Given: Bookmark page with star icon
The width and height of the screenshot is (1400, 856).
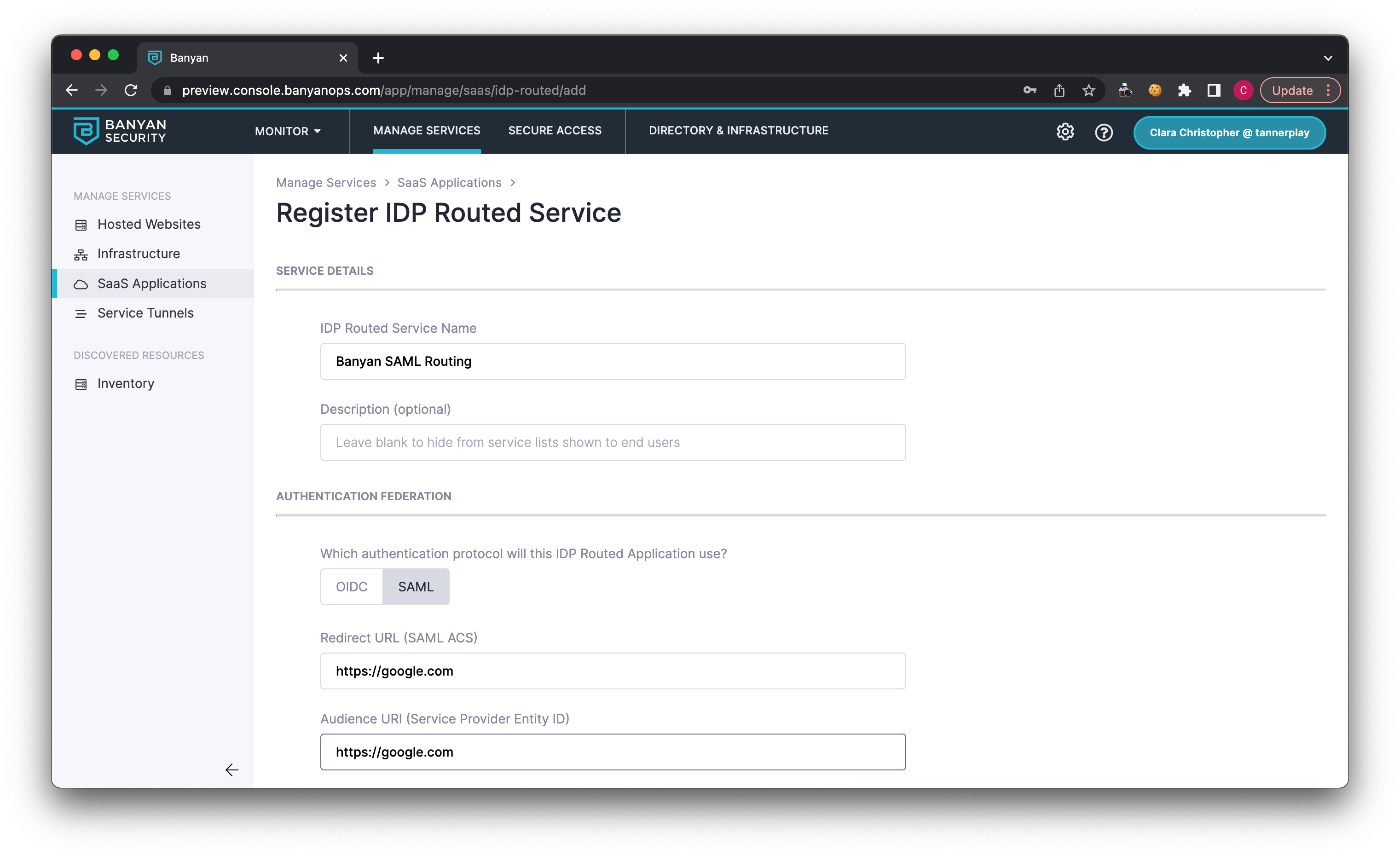Looking at the screenshot, I should [1088, 90].
